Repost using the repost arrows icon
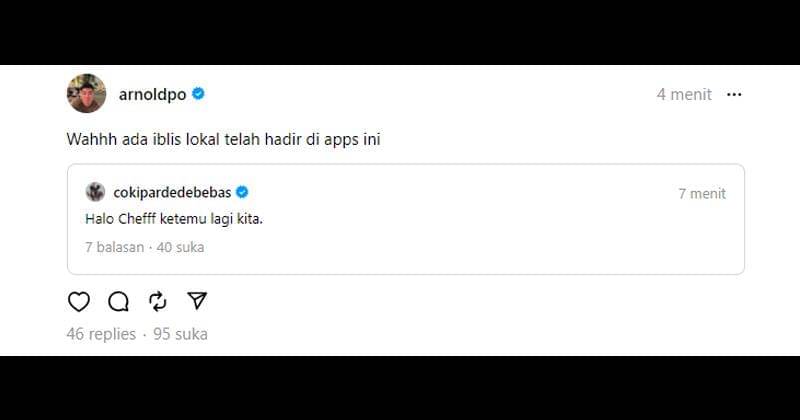Image resolution: width=800 pixels, height=420 pixels. point(157,301)
